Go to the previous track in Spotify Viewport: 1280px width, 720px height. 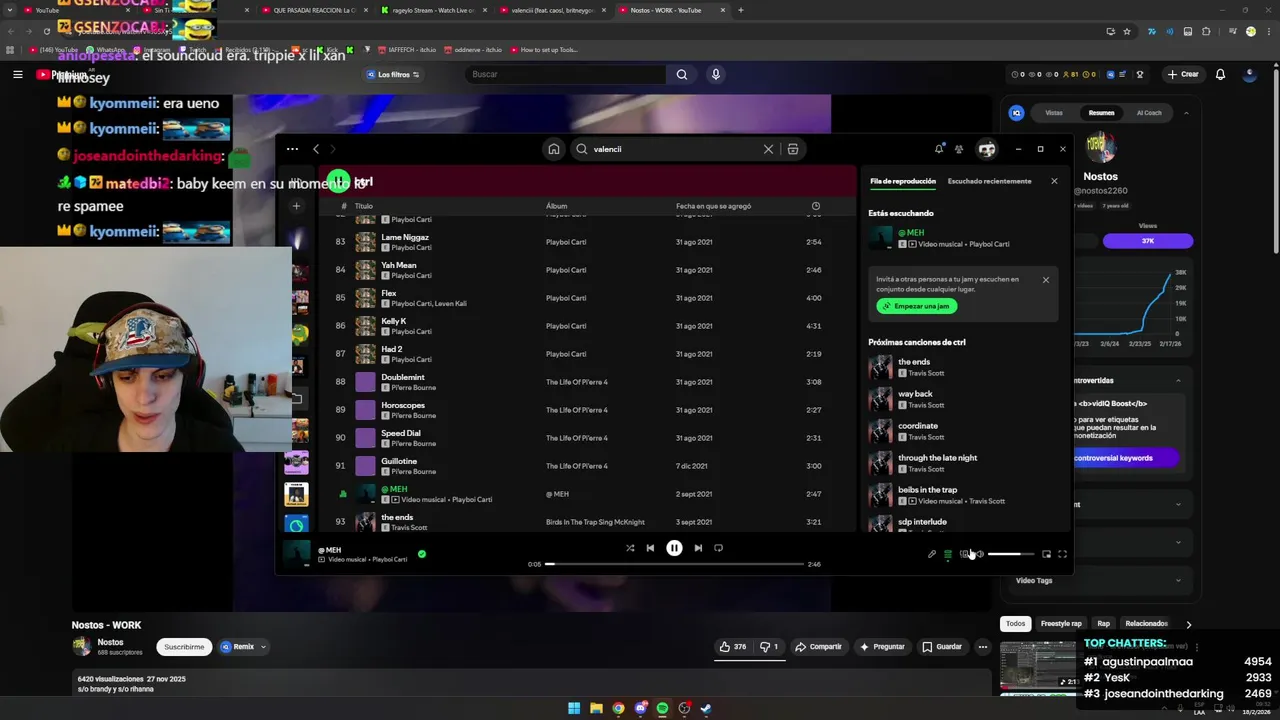(x=650, y=548)
